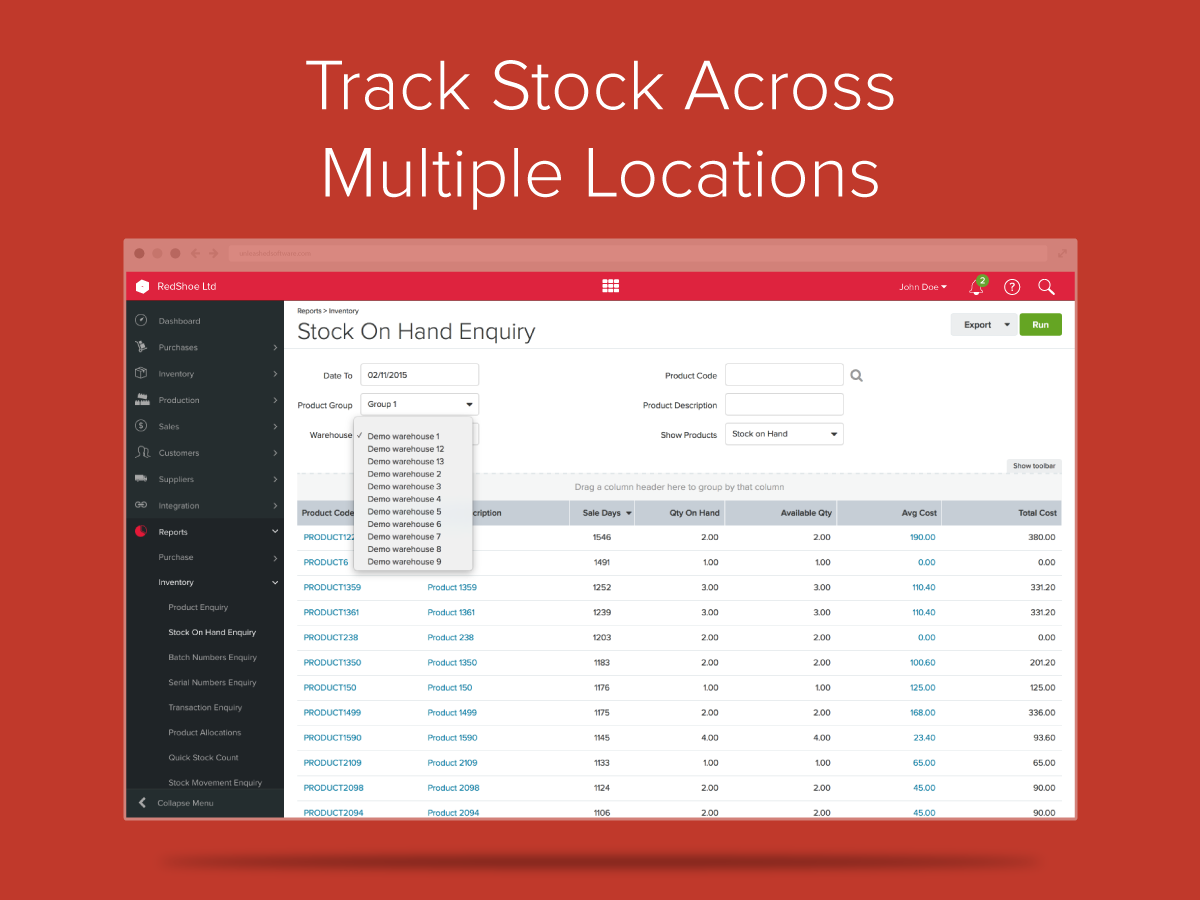Image resolution: width=1200 pixels, height=900 pixels.
Task: Click the Sales dollar icon
Action: click(x=141, y=426)
